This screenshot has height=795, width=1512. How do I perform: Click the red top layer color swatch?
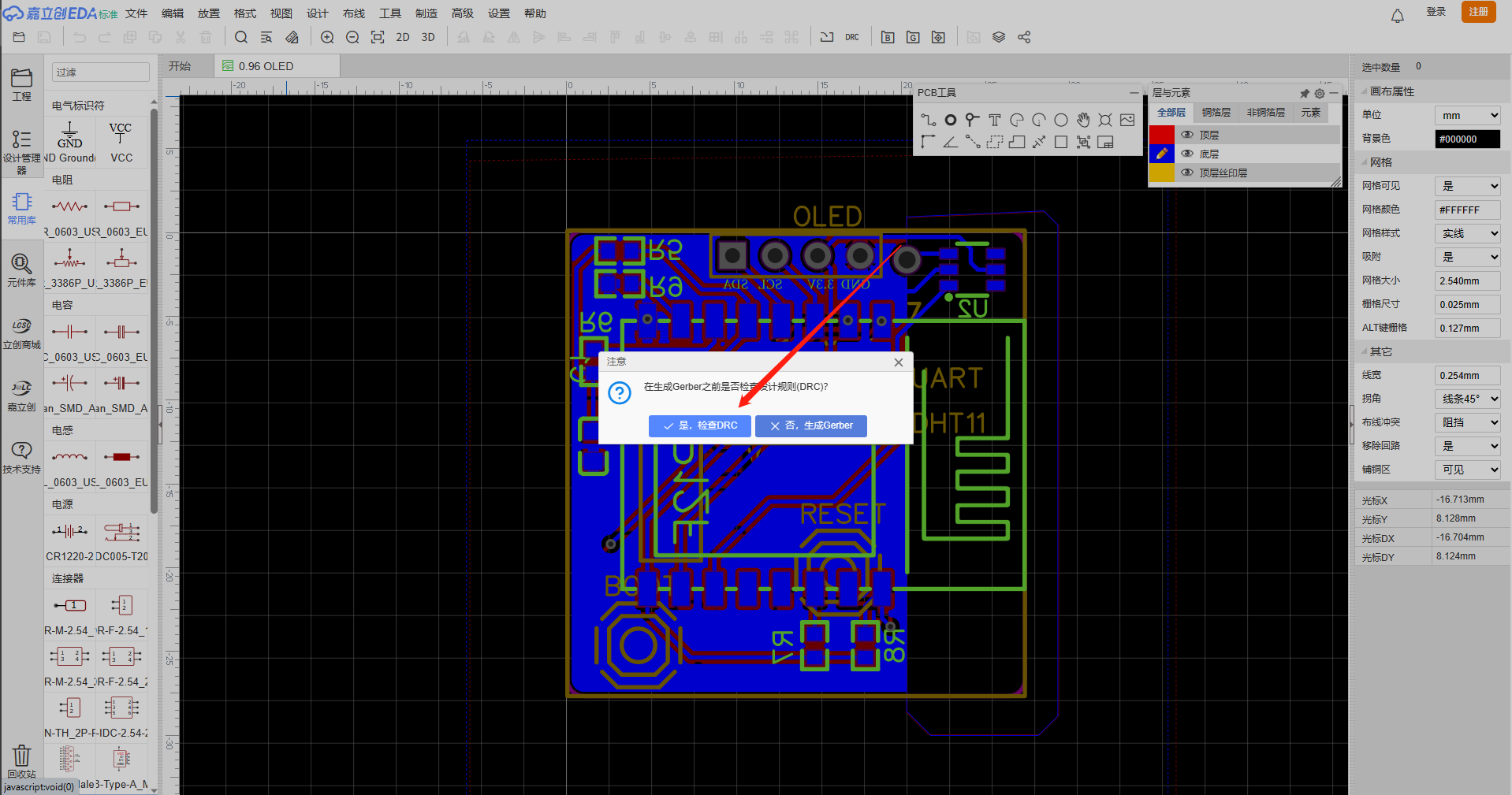click(1161, 135)
